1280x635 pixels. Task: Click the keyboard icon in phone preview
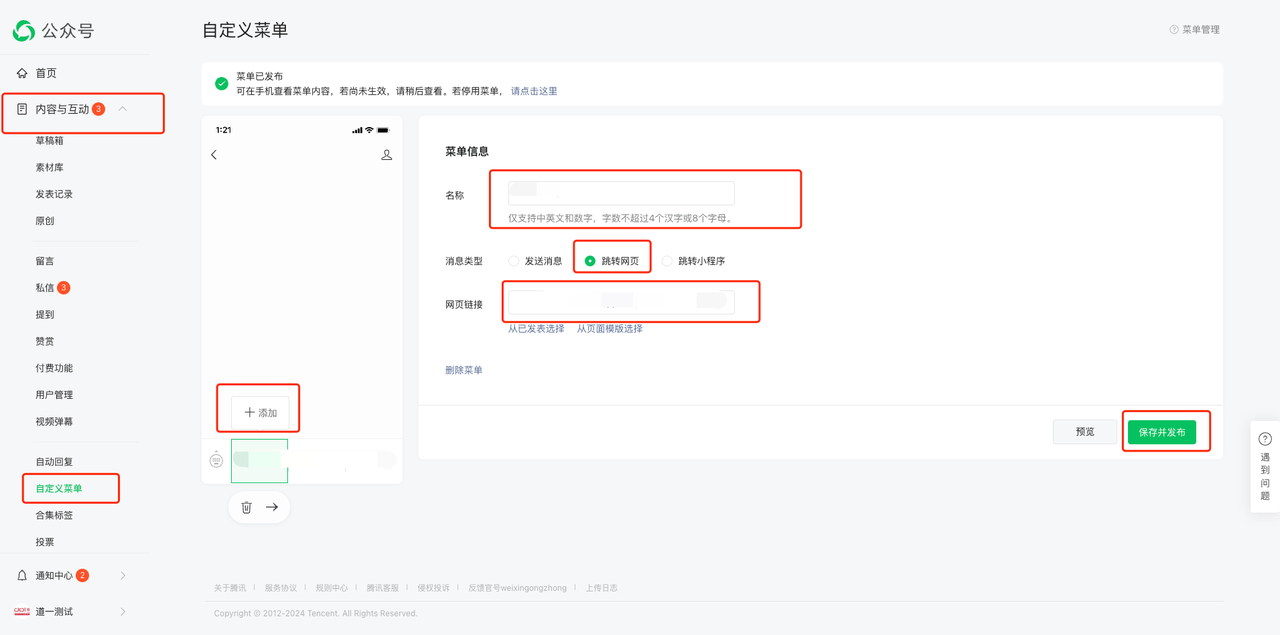pos(216,460)
